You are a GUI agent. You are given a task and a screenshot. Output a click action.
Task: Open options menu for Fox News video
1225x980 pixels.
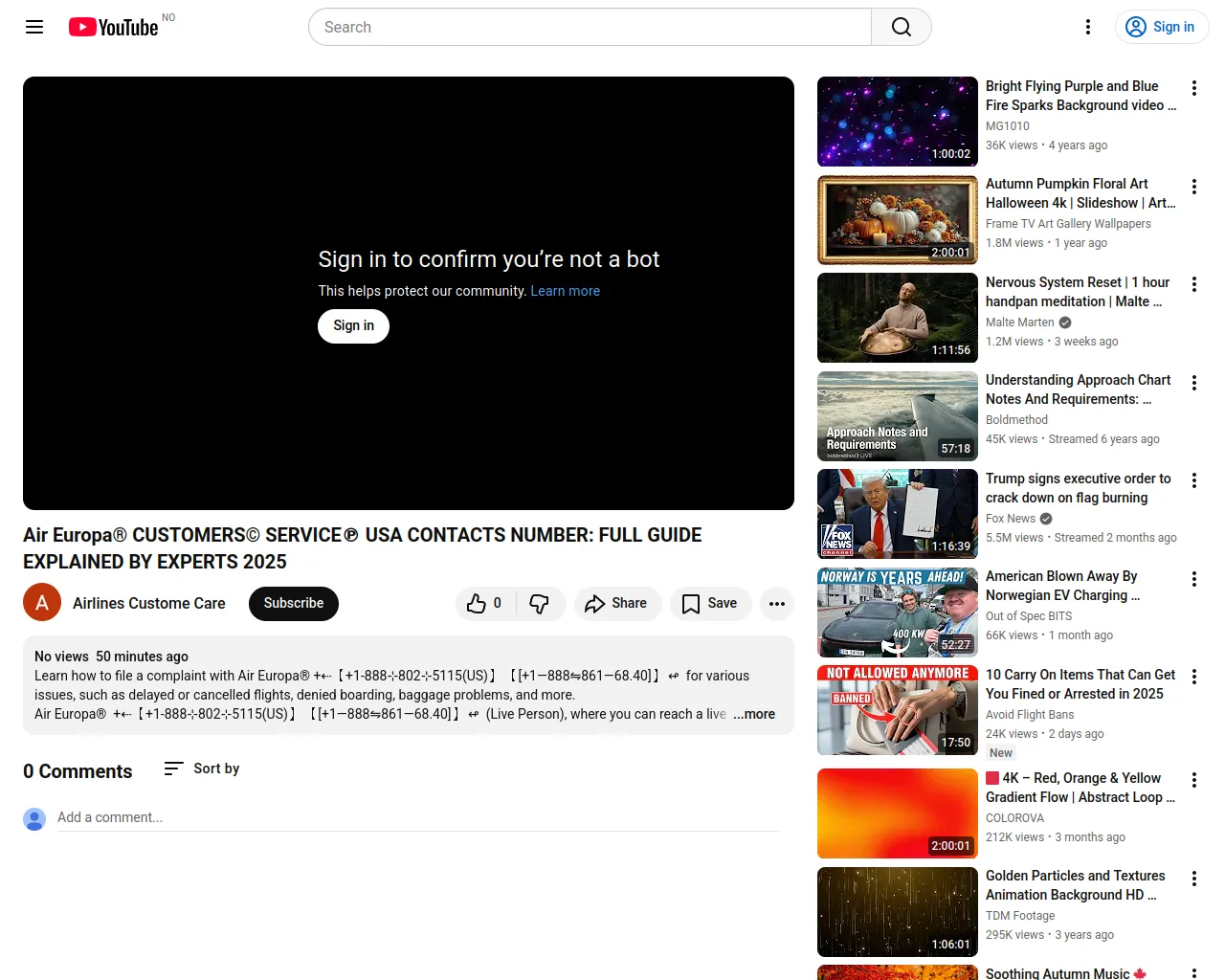(x=1193, y=480)
